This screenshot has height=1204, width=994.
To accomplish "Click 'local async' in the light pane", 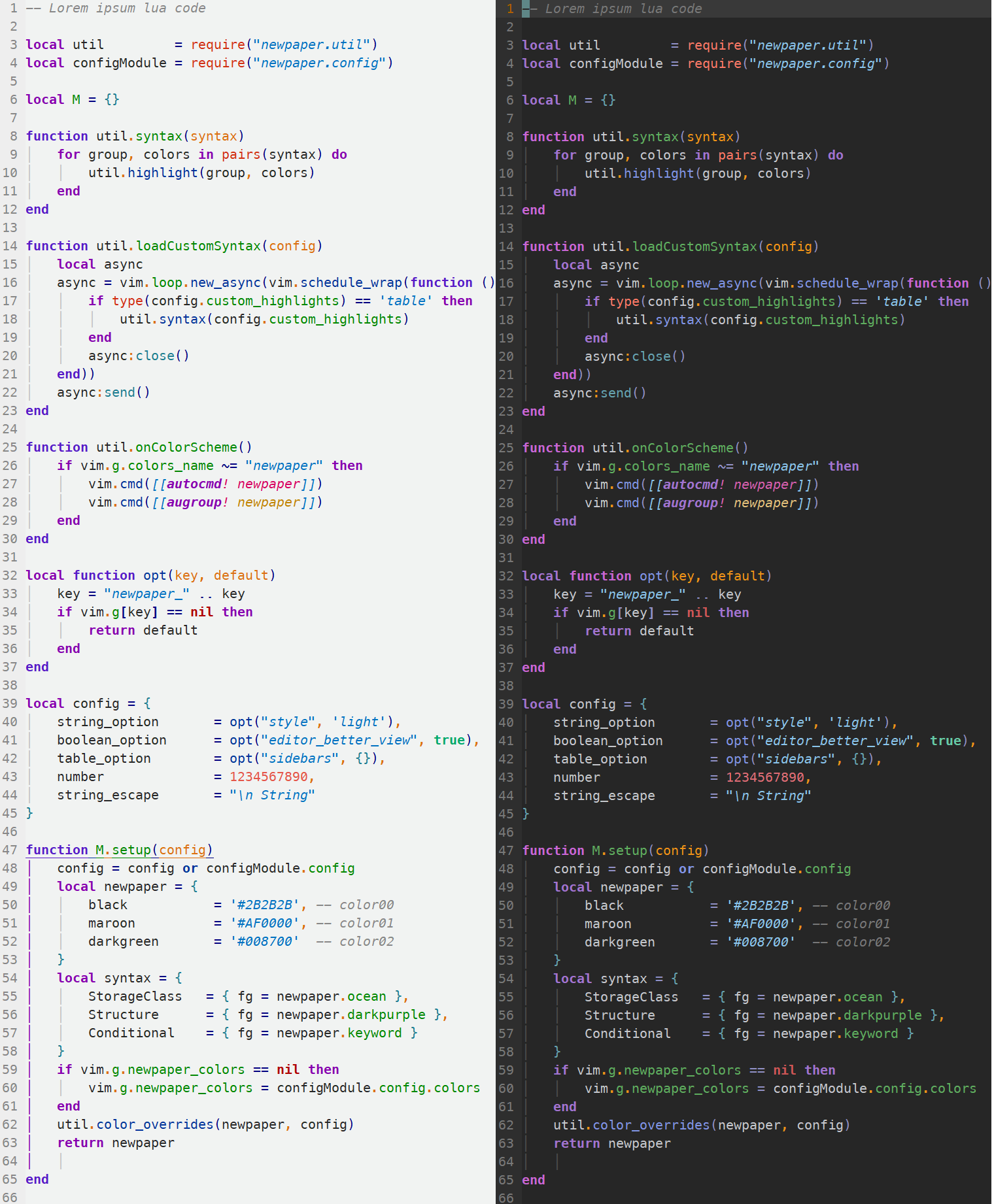I will (x=100, y=264).
